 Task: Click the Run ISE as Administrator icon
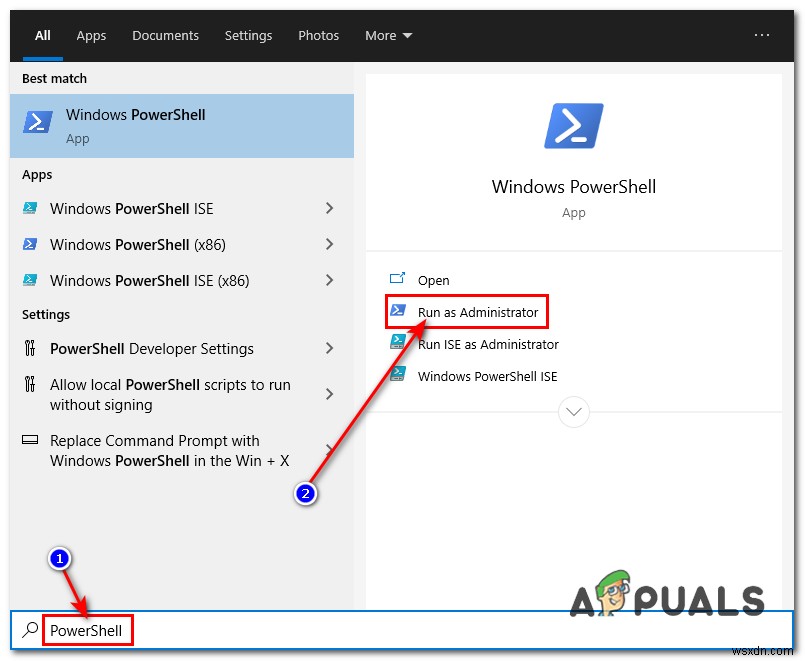(x=398, y=342)
